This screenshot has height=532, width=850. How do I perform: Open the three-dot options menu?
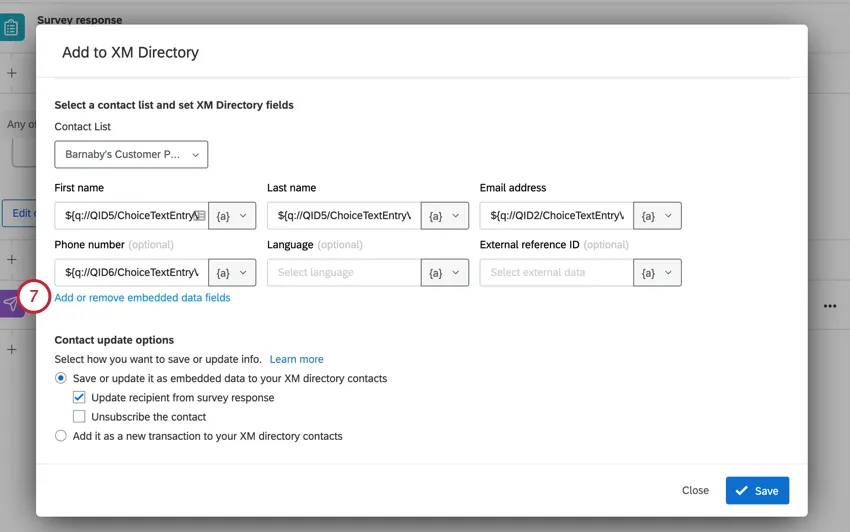829,306
